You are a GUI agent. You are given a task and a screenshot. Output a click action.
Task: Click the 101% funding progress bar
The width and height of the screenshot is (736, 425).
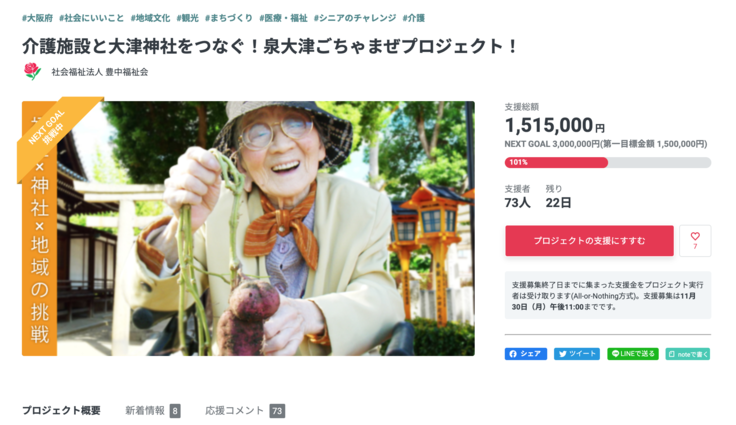click(607, 162)
